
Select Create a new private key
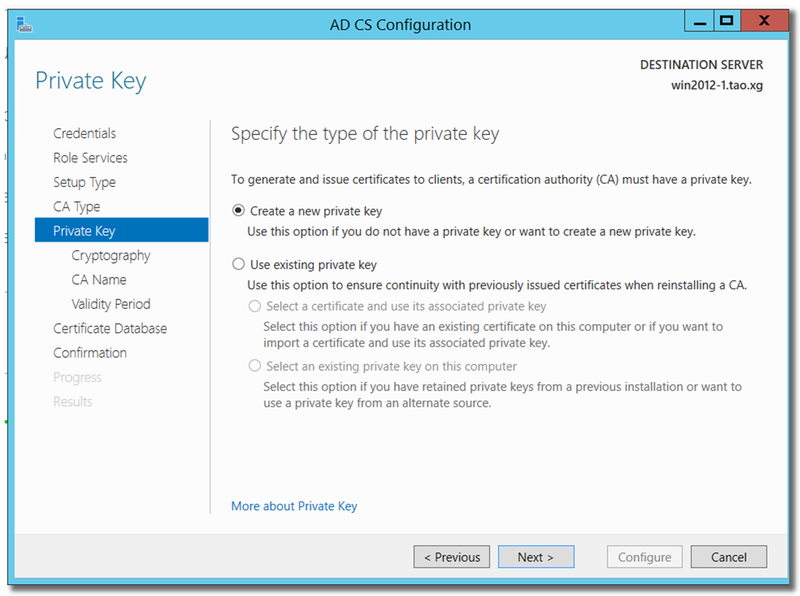[x=238, y=211]
